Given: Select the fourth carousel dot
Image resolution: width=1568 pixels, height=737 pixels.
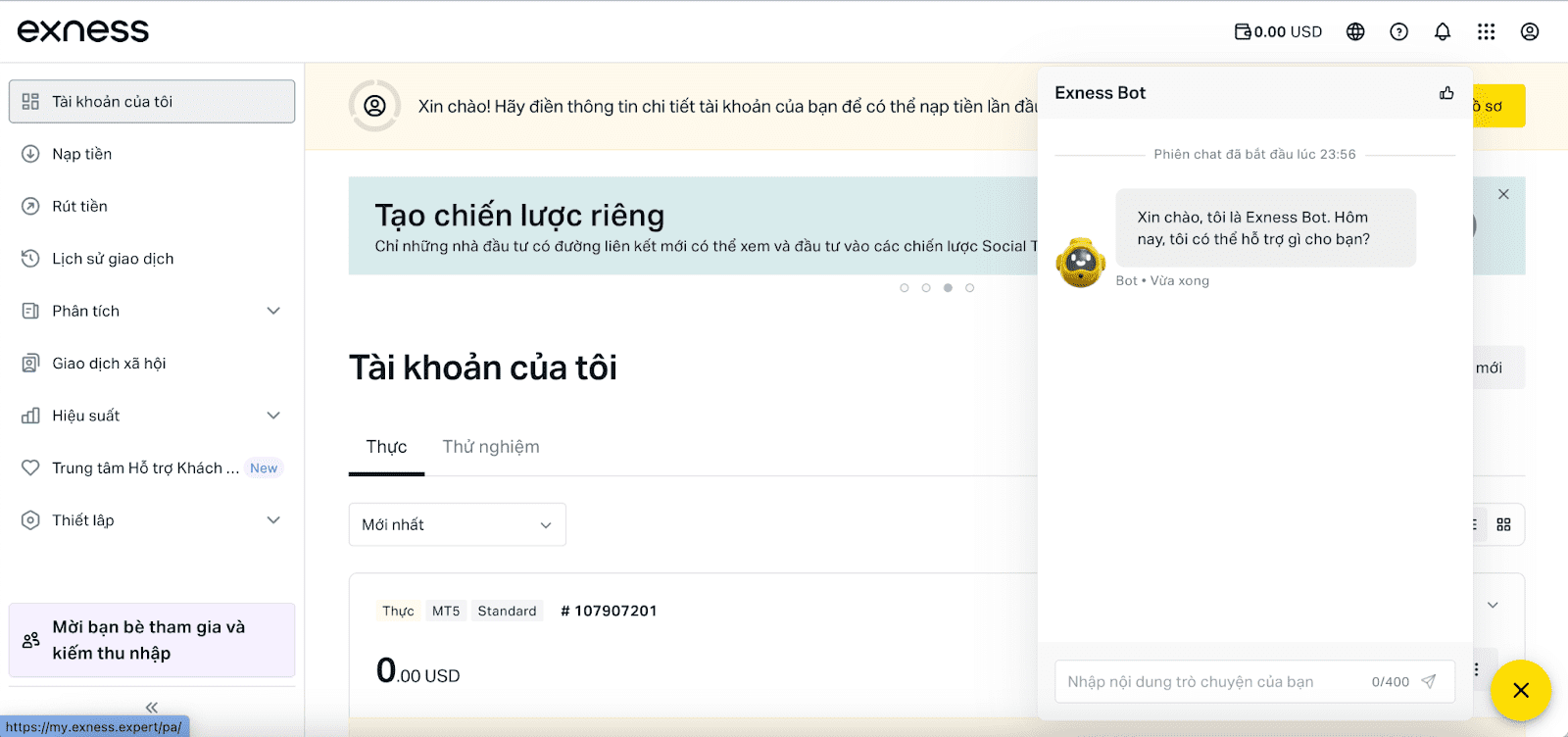Looking at the screenshot, I should pos(970,288).
